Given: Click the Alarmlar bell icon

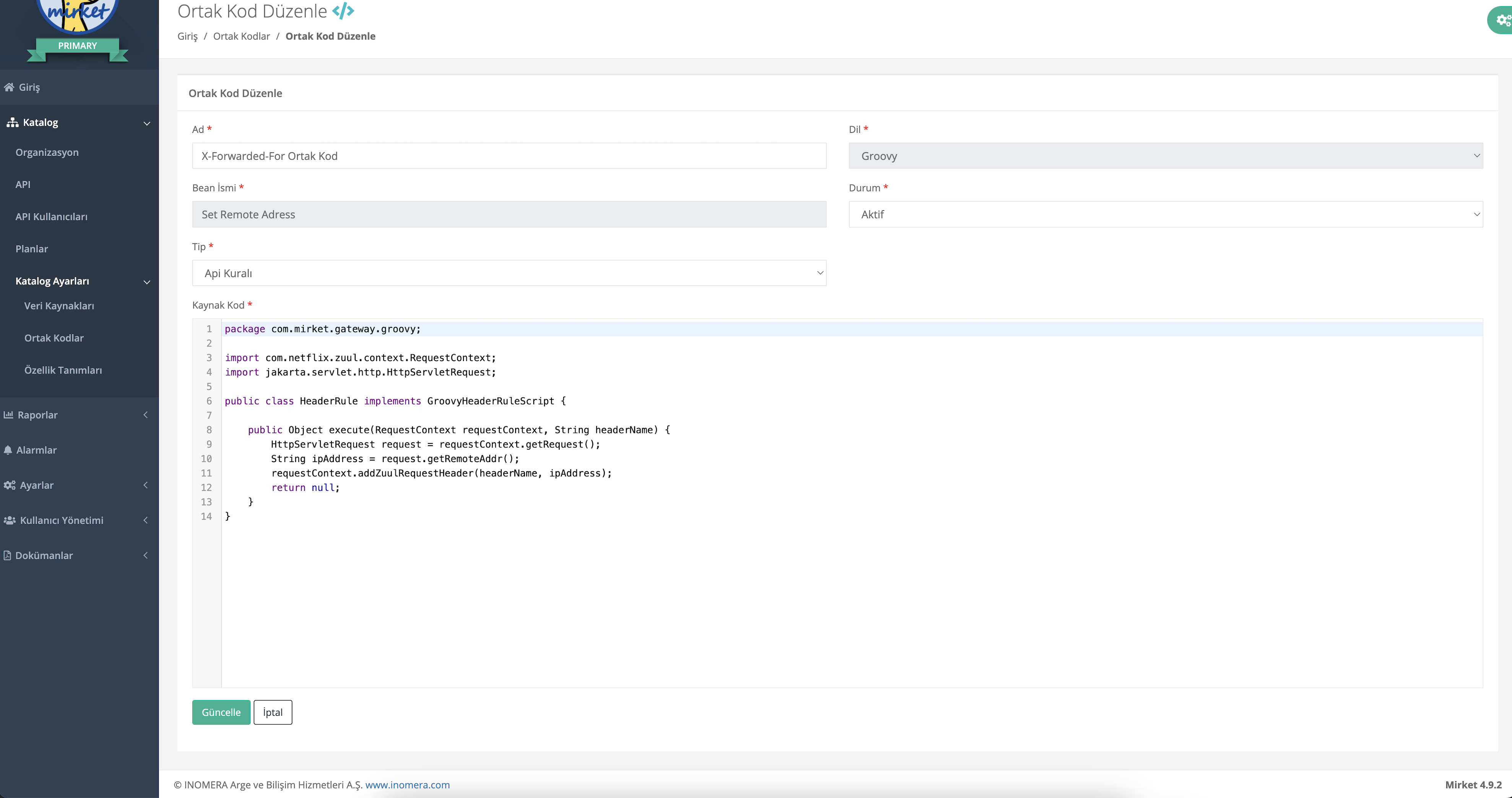Looking at the screenshot, I should click(8, 450).
